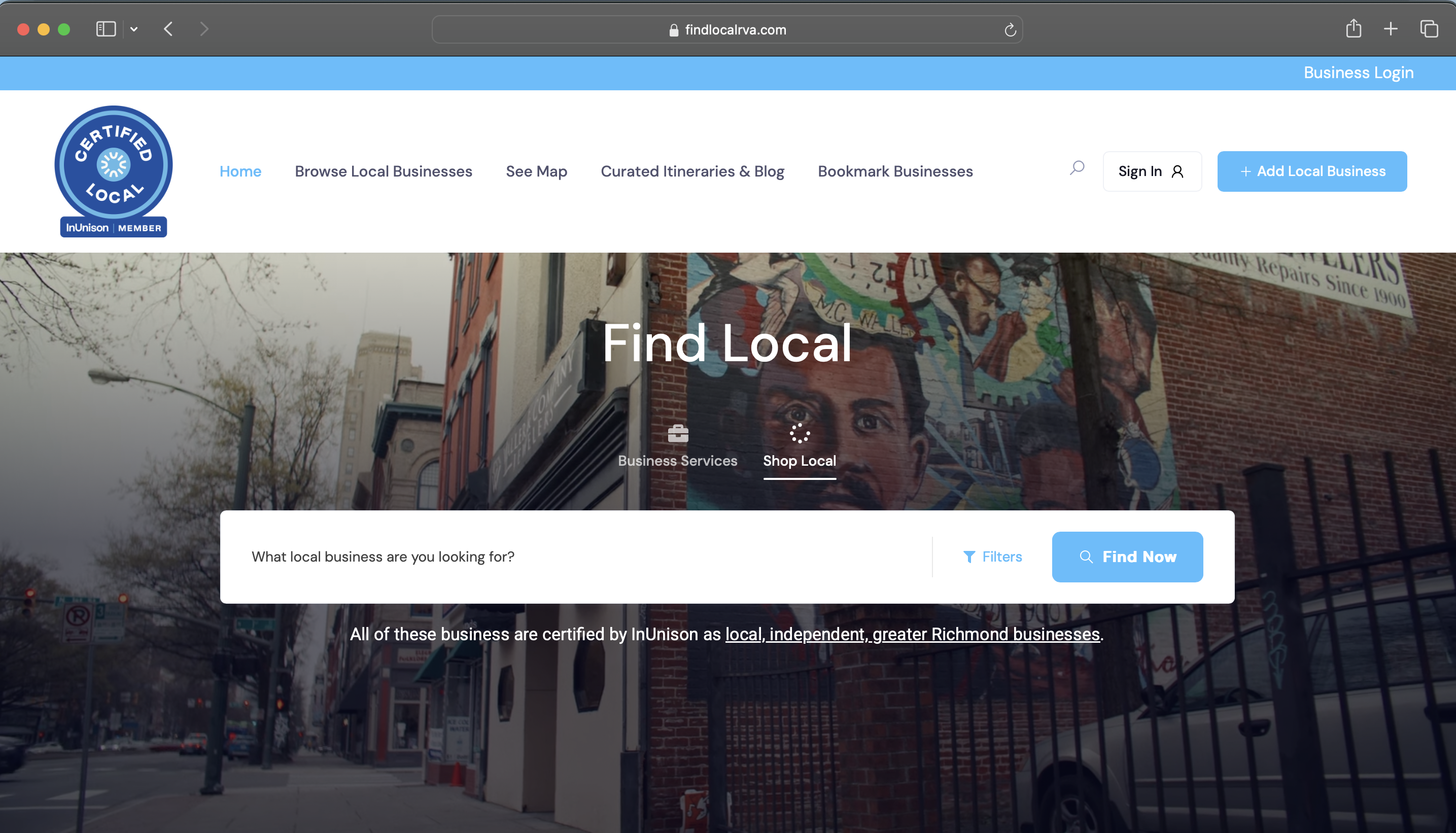Open a new browser tab with the plus icon

click(1390, 28)
